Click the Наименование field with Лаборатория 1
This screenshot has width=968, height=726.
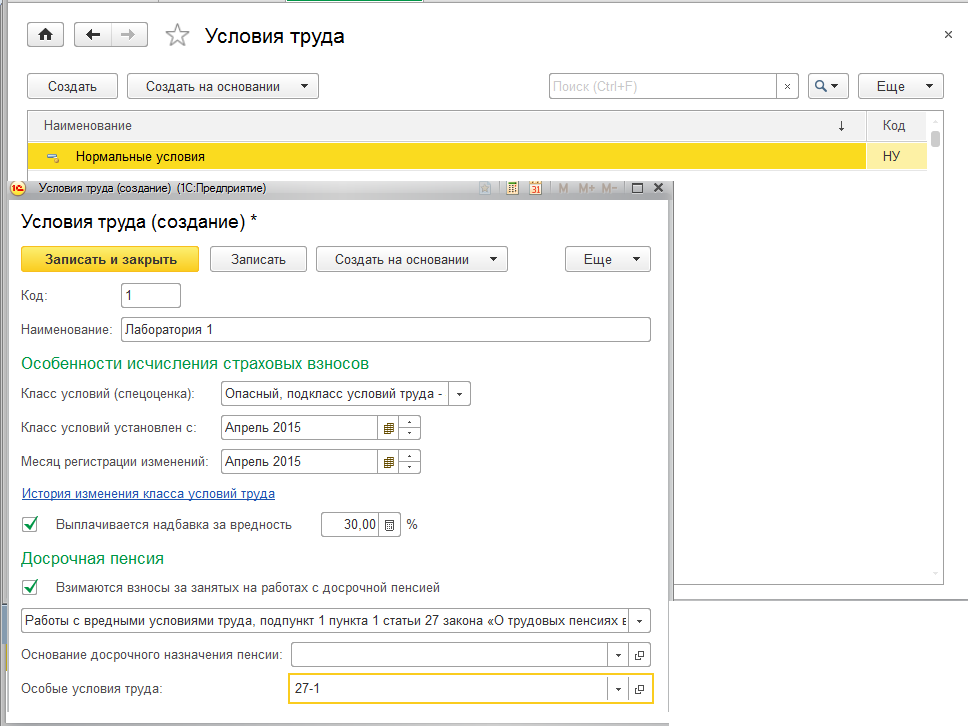coord(385,330)
